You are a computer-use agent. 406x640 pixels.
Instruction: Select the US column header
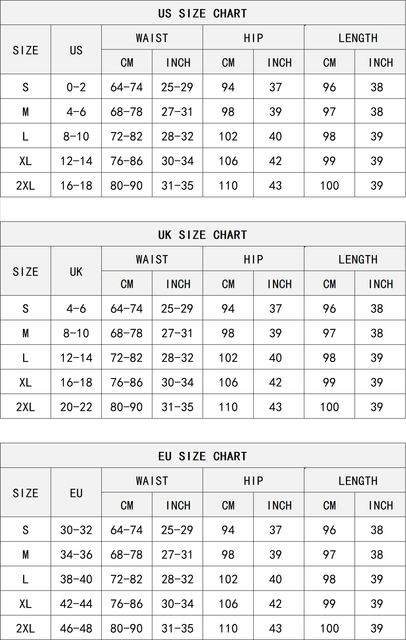click(76, 50)
